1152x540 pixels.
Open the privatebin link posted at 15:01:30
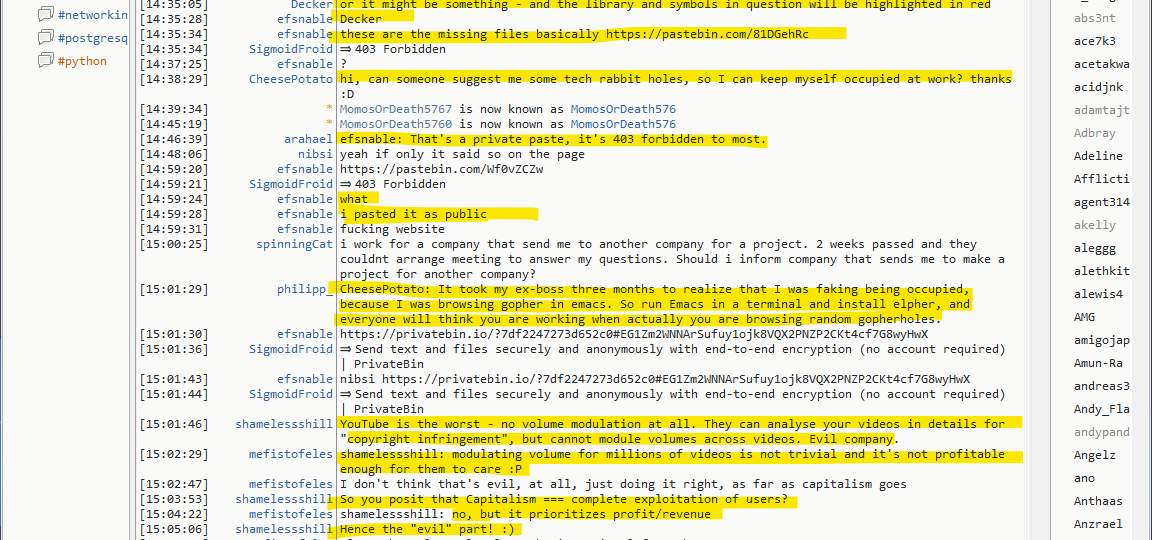point(634,334)
